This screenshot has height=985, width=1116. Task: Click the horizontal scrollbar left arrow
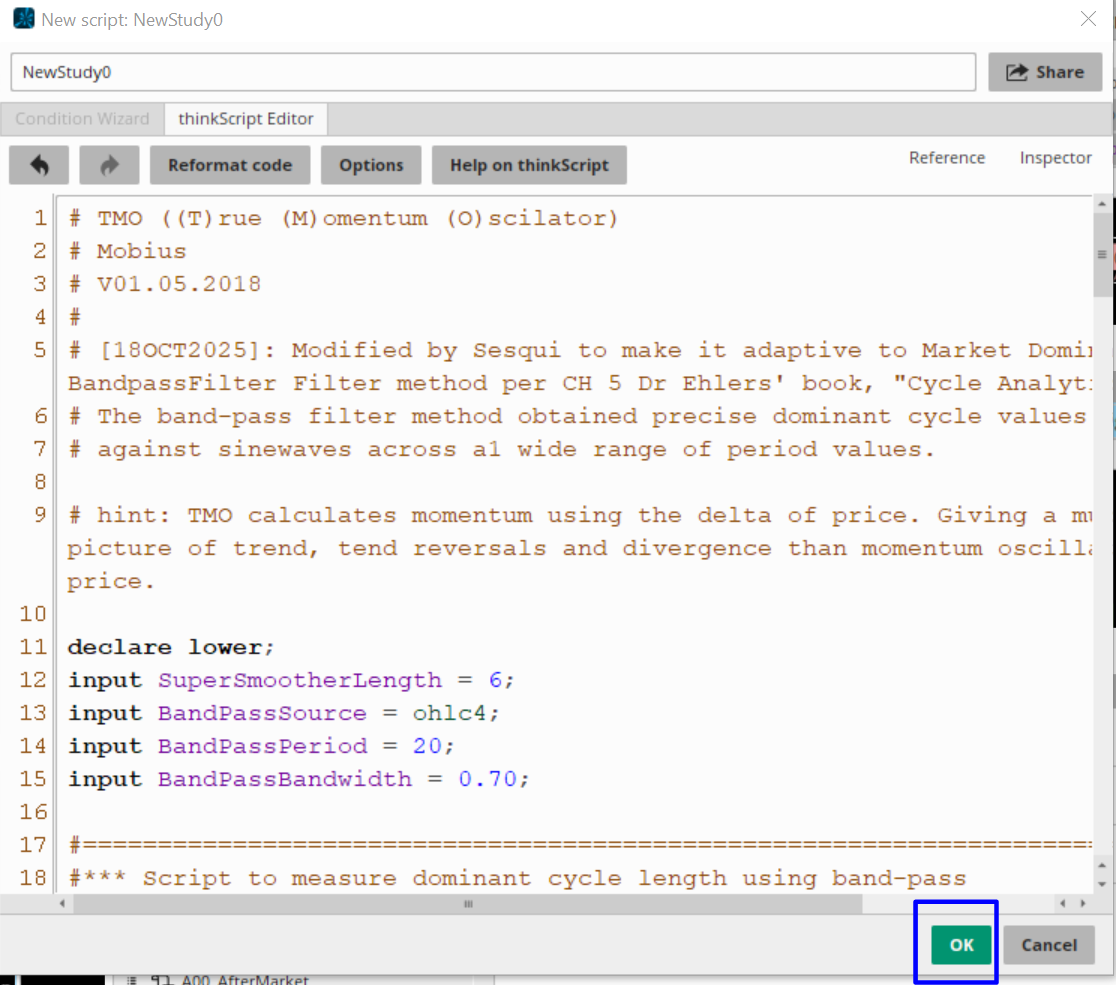[x=63, y=904]
